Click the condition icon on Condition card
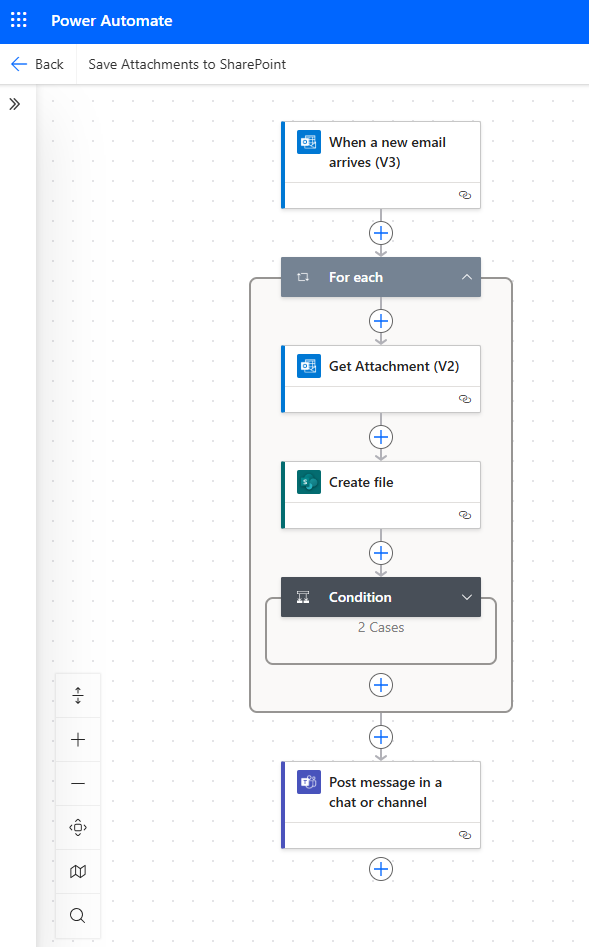 point(303,597)
